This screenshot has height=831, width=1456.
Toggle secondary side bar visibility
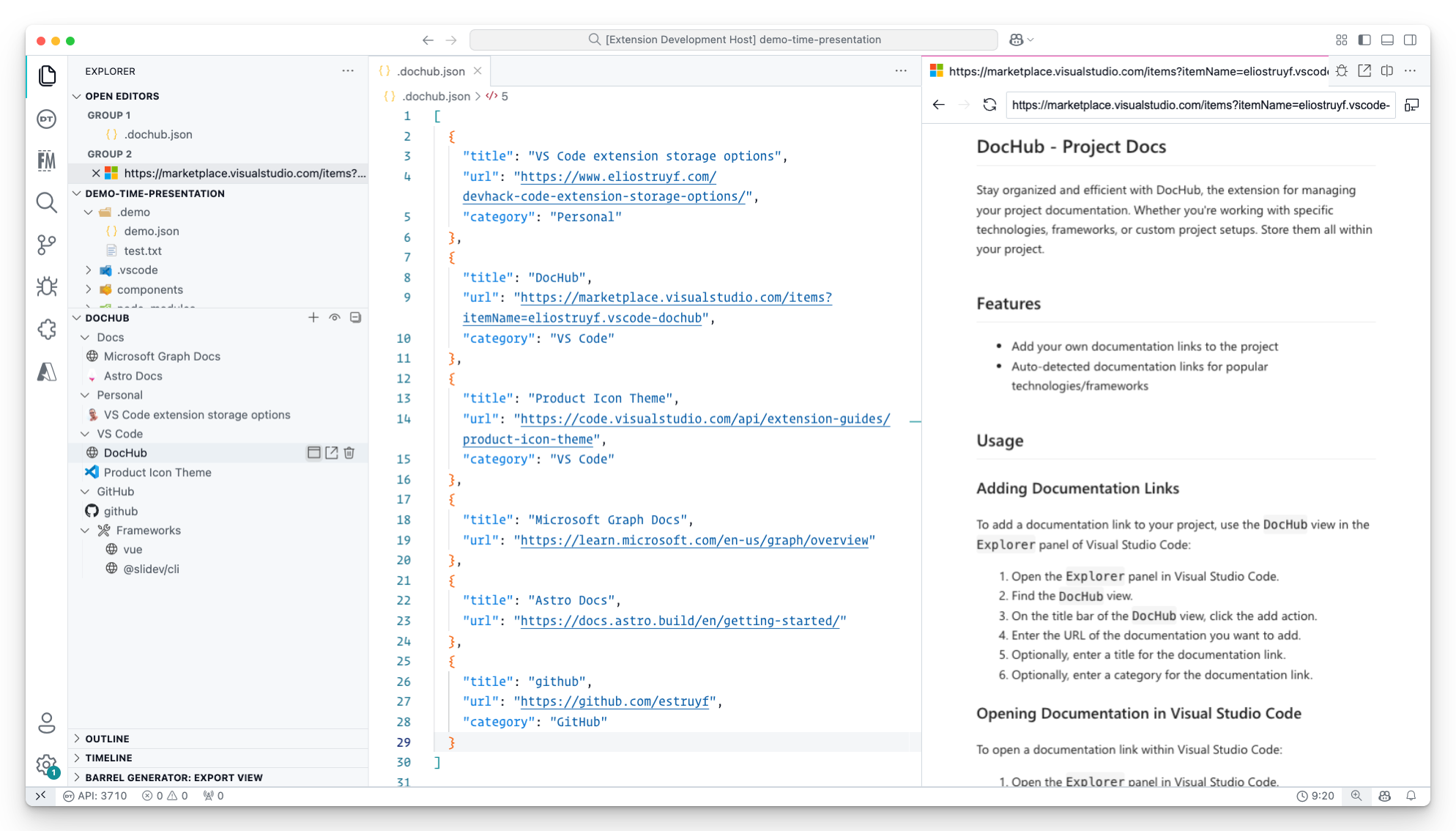1410,40
